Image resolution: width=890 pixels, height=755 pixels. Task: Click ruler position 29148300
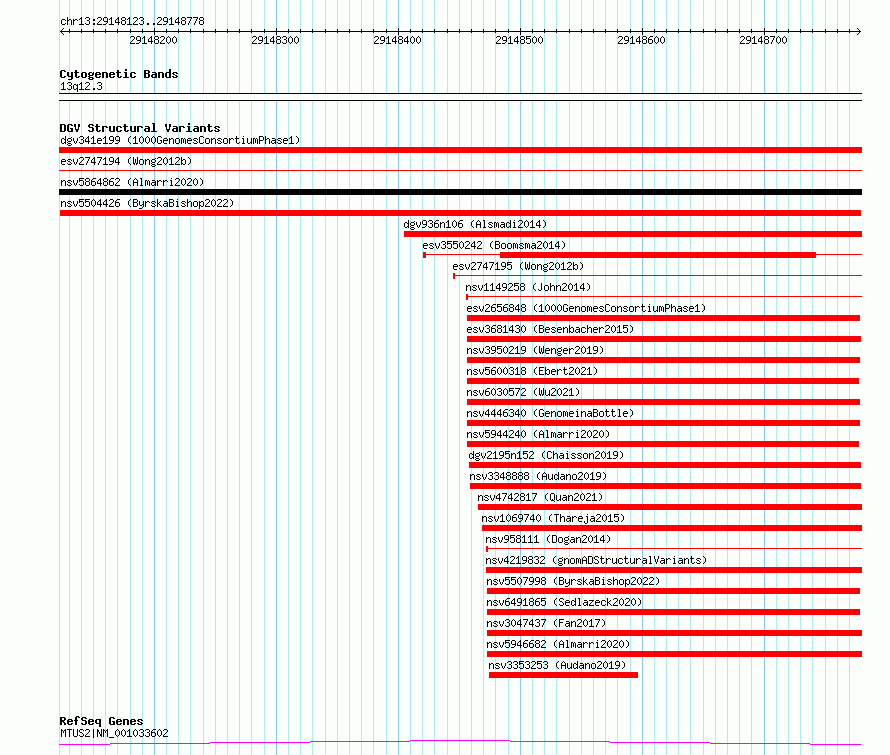pos(275,40)
